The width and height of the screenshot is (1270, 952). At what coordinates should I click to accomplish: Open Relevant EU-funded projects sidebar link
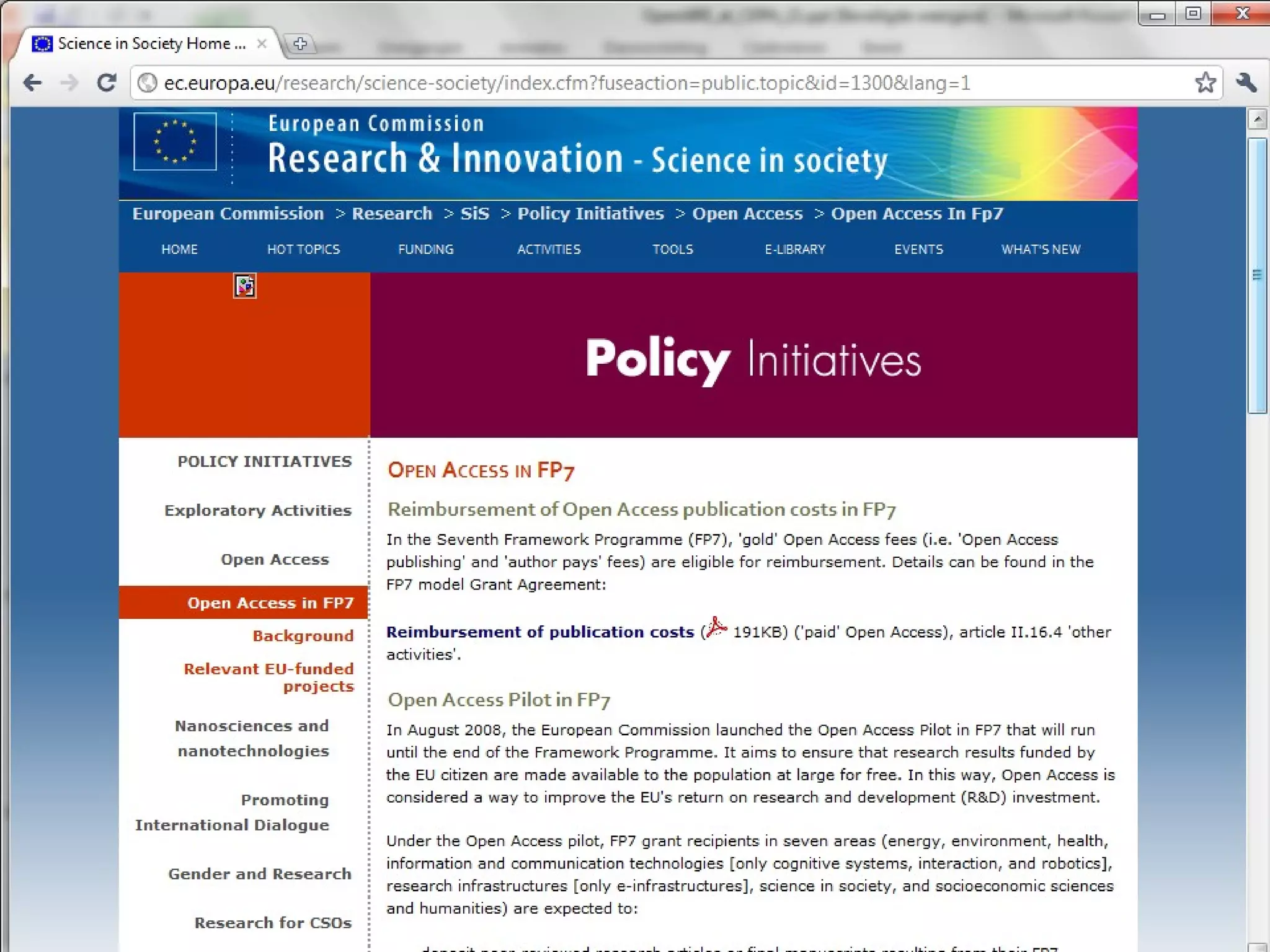[x=269, y=677]
